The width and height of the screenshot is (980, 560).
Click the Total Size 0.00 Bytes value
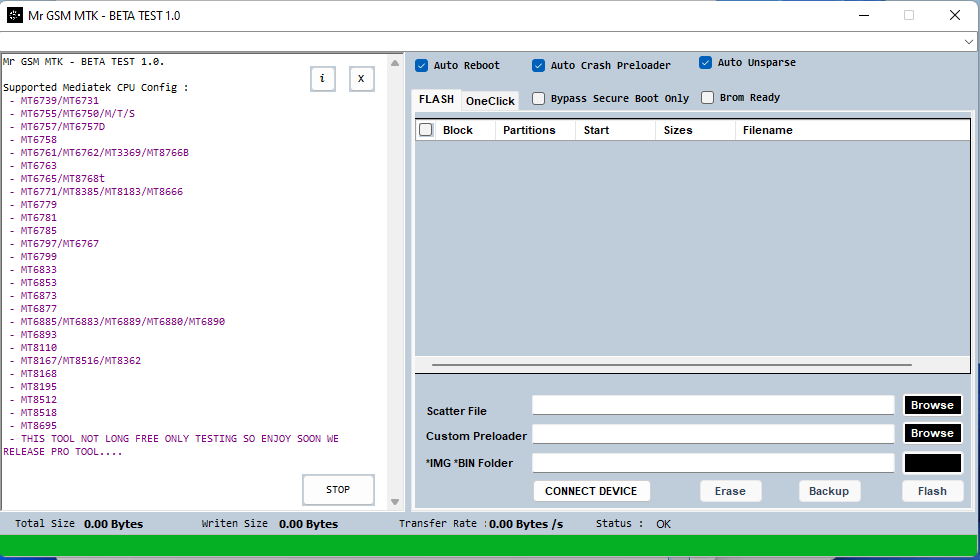click(113, 524)
